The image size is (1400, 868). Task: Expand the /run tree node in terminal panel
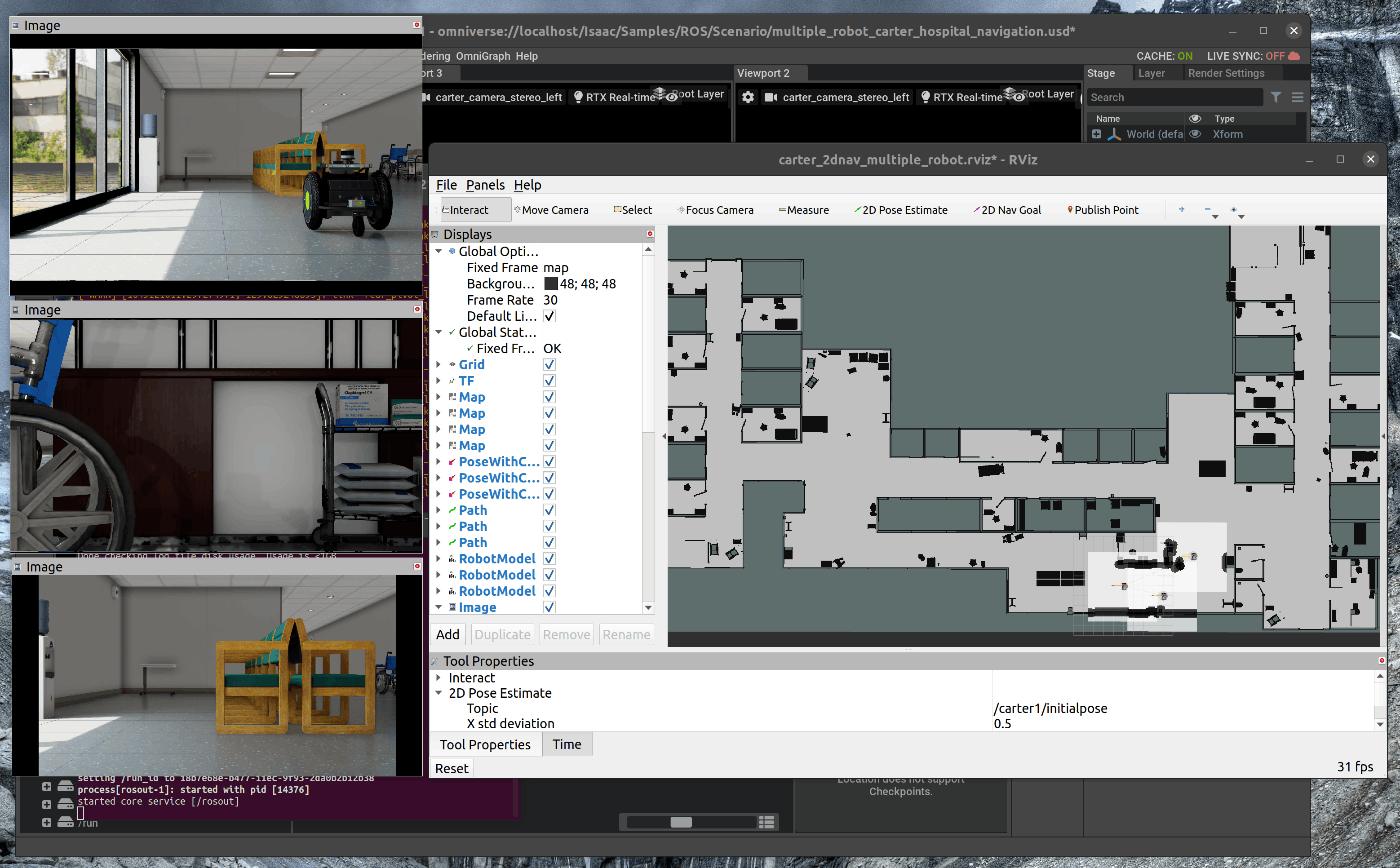pyautogui.click(x=46, y=823)
